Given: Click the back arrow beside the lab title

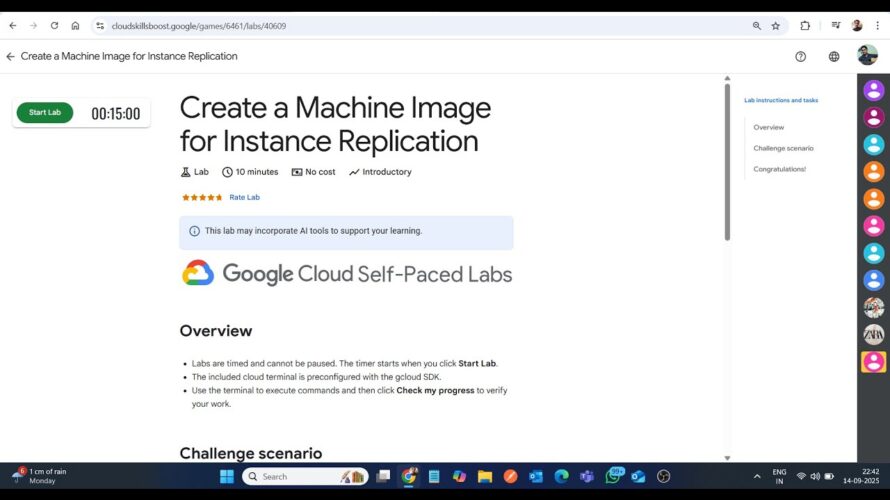Looking at the screenshot, I should tap(10, 56).
